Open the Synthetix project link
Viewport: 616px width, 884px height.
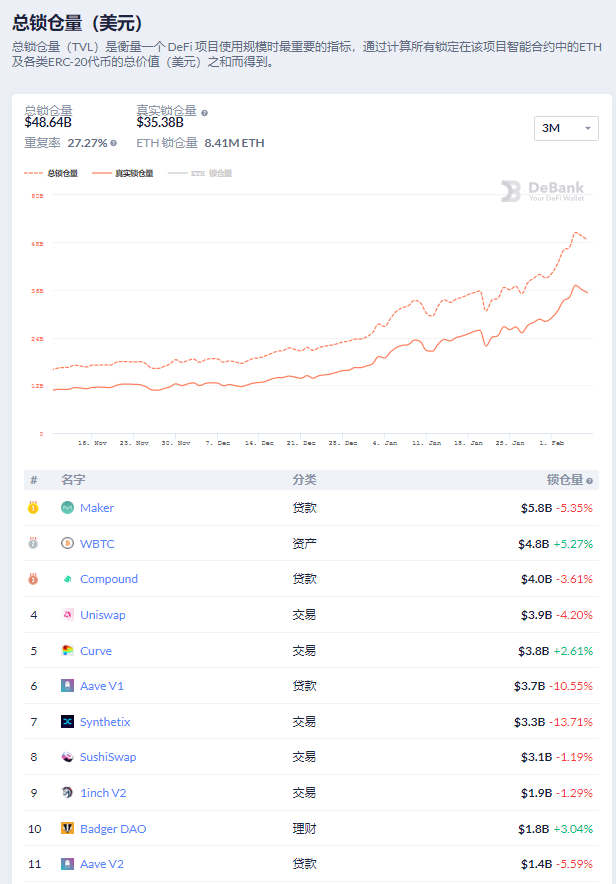105,722
